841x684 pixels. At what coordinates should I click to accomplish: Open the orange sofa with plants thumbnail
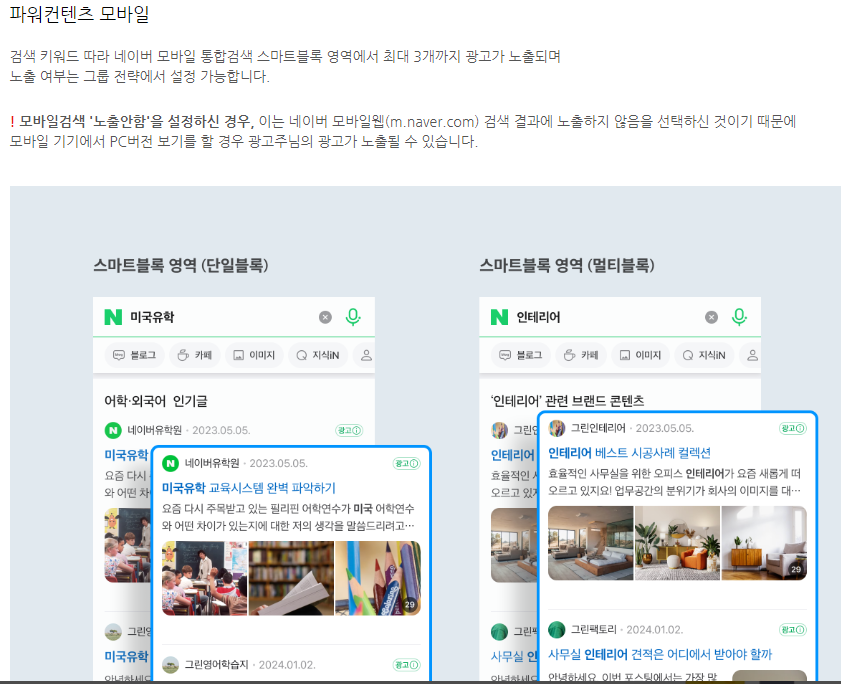click(x=677, y=543)
